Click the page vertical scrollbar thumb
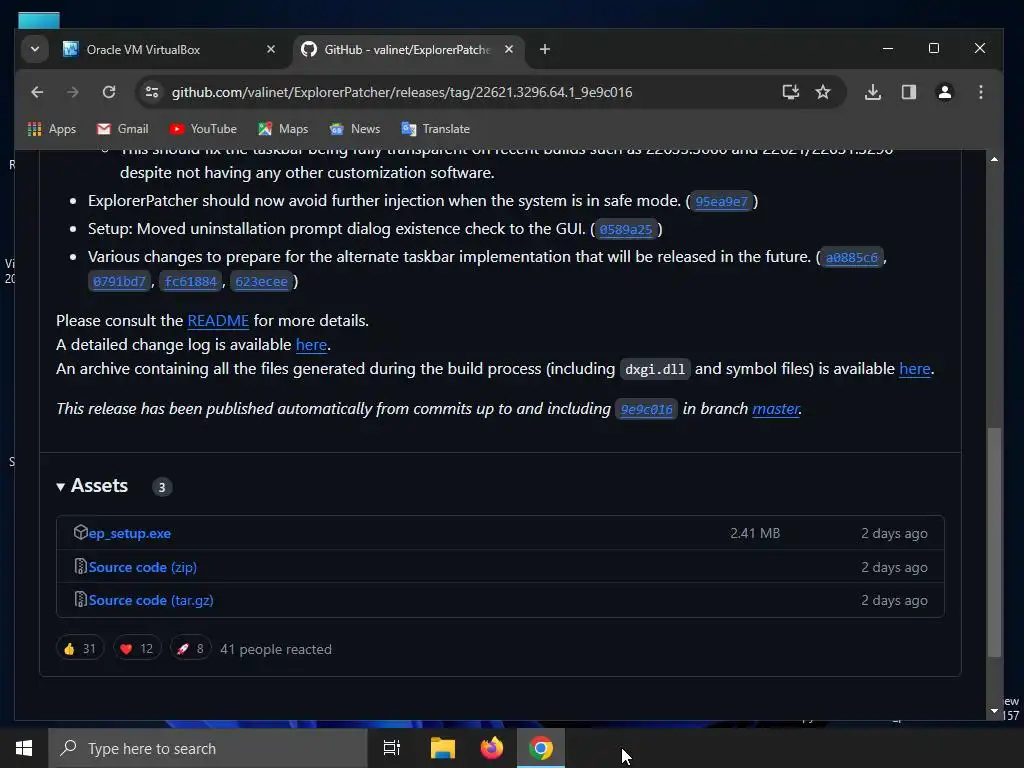Image resolution: width=1024 pixels, height=768 pixels. coord(994,542)
